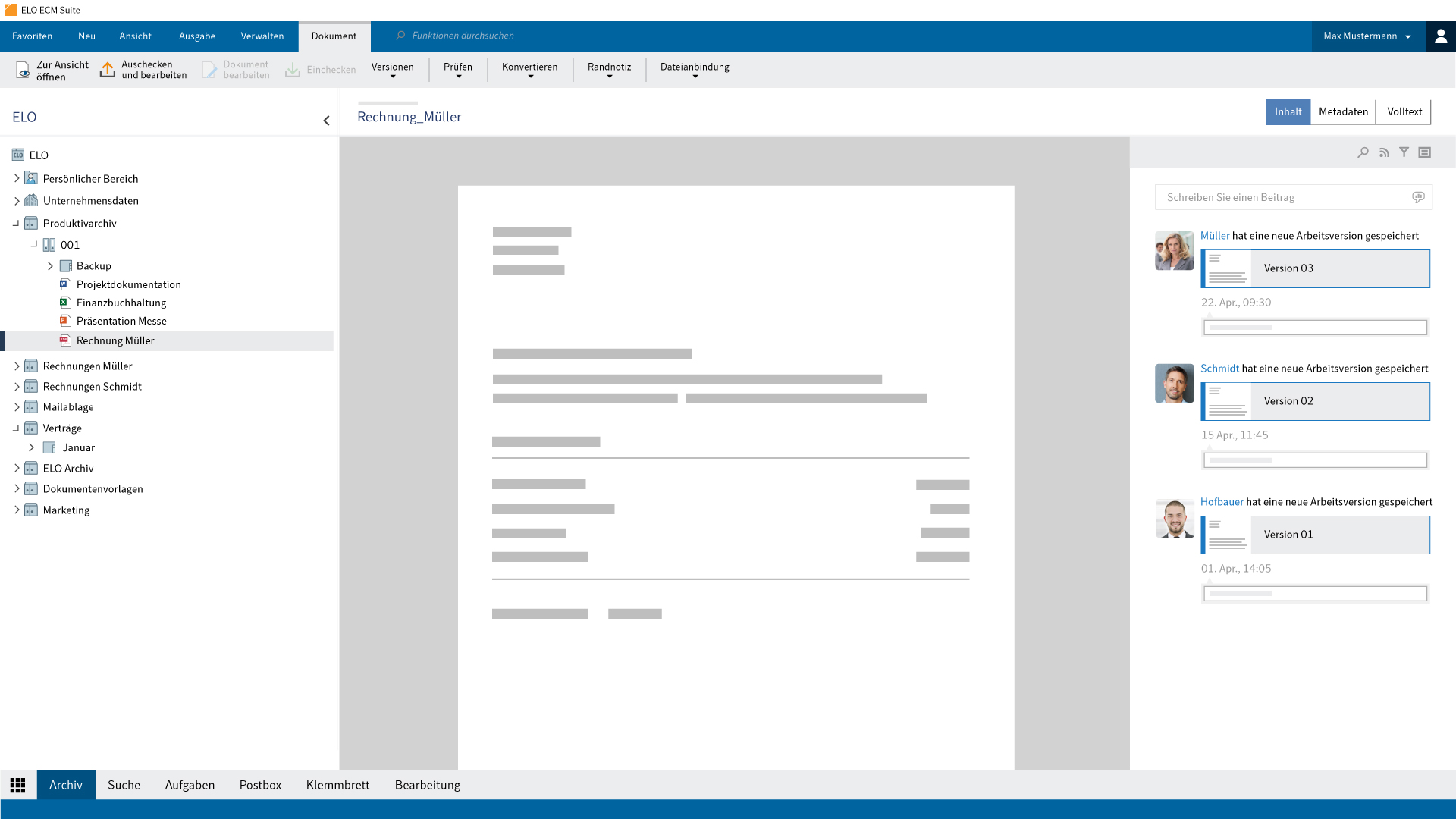This screenshot has height=819, width=1456.
Task: Open the feed filter icon
Action: point(1404,152)
